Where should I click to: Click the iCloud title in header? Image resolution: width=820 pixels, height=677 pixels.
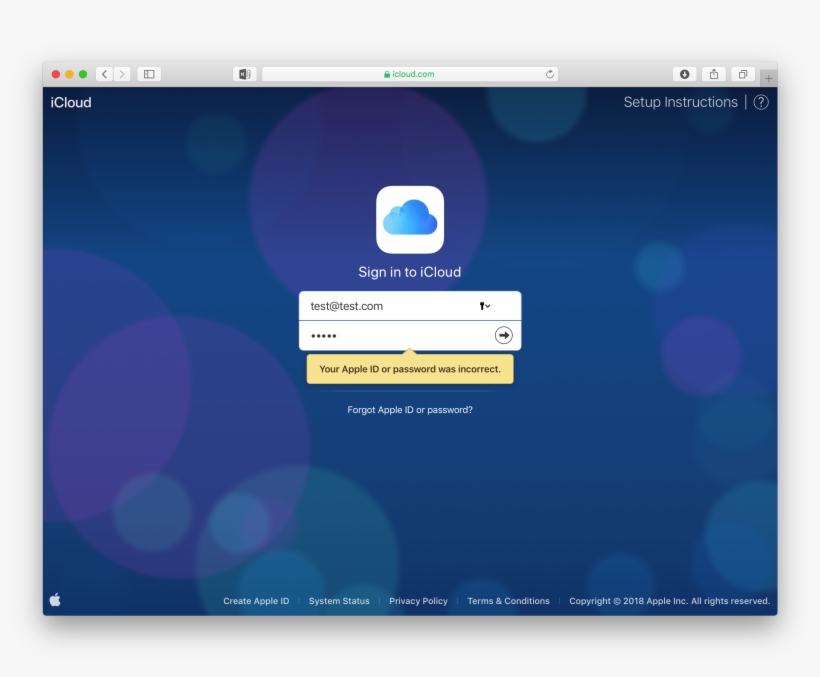pos(71,102)
